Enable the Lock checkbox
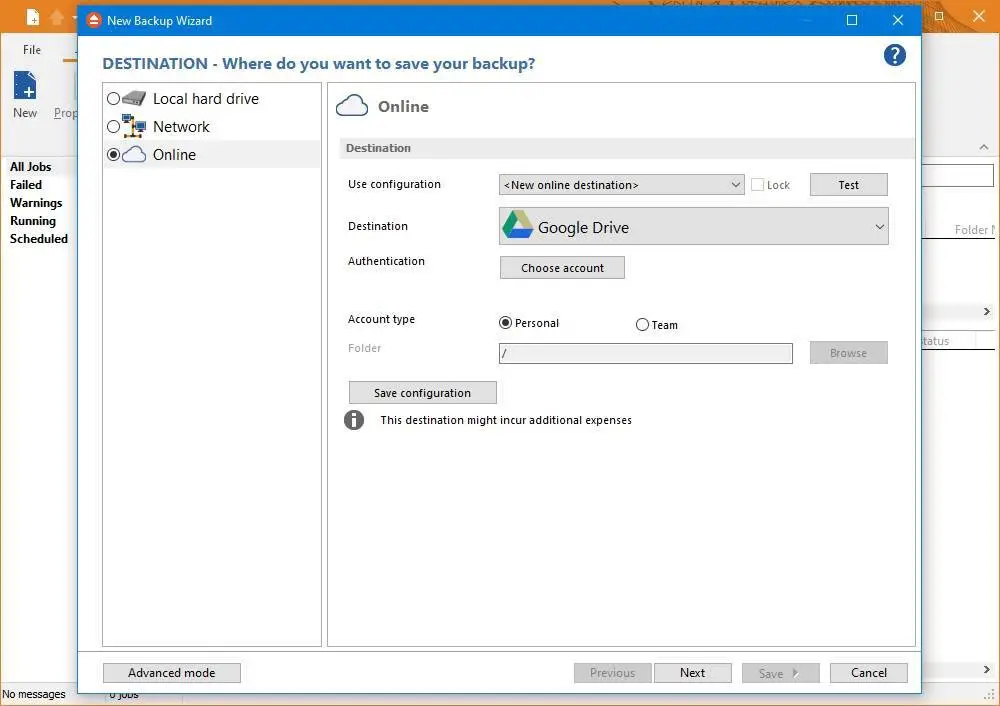1000x706 pixels. tap(757, 185)
